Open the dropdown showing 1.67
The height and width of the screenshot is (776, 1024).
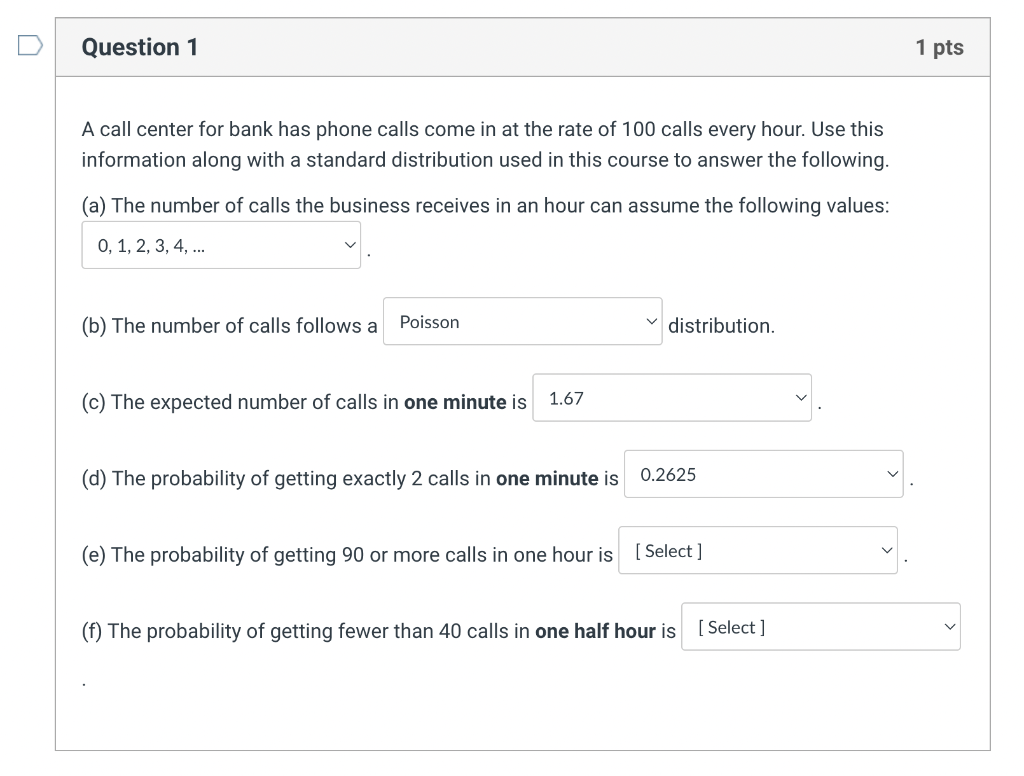(x=672, y=398)
